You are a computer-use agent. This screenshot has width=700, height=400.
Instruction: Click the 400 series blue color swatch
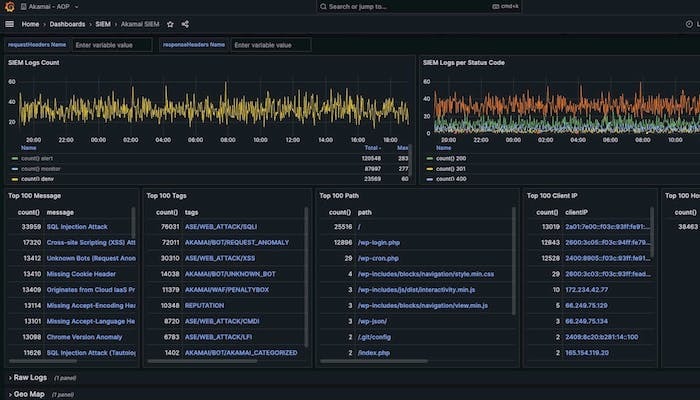pos(430,179)
